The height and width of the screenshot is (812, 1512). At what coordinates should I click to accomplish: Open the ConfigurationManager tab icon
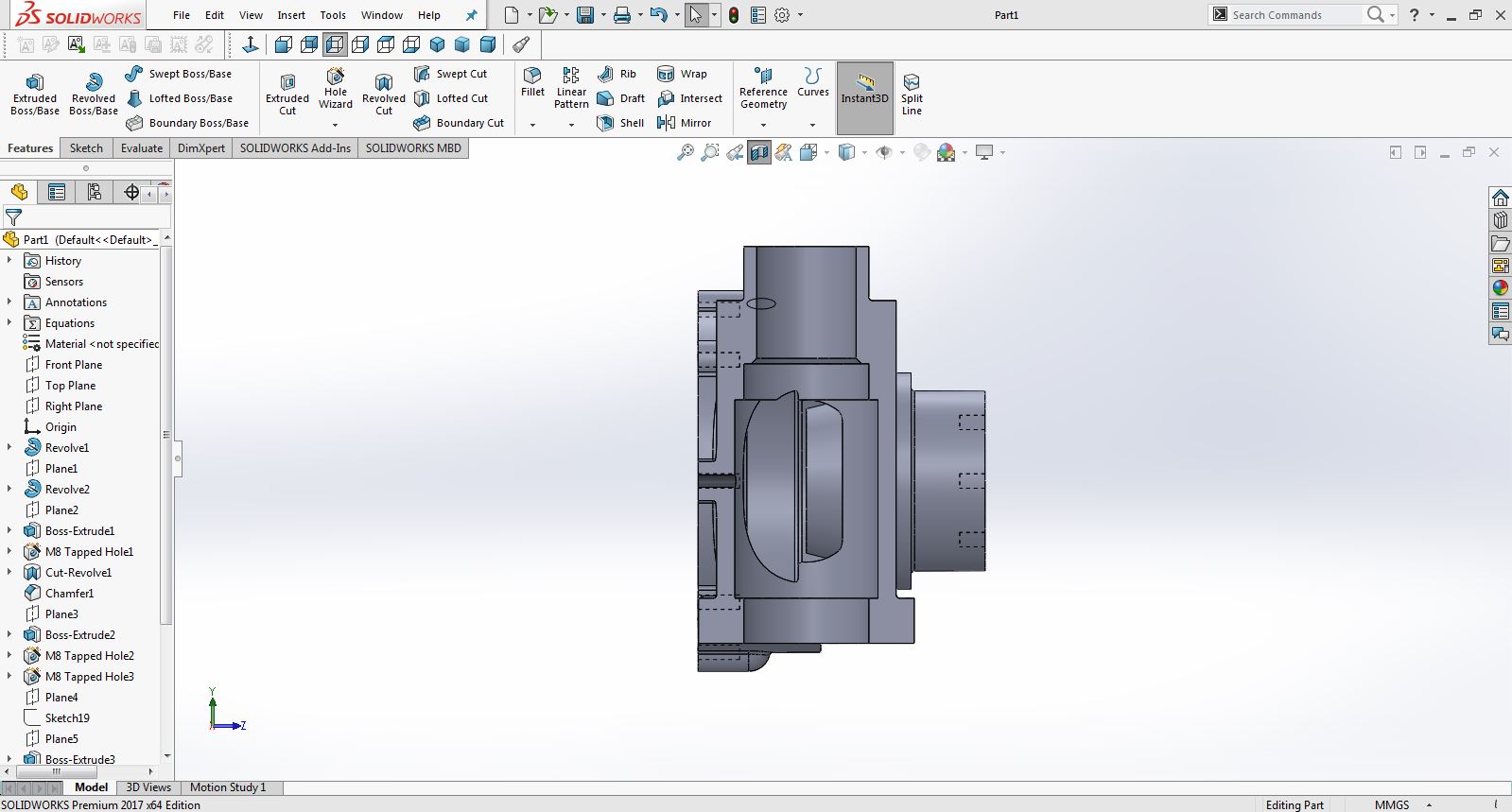click(94, 193)
